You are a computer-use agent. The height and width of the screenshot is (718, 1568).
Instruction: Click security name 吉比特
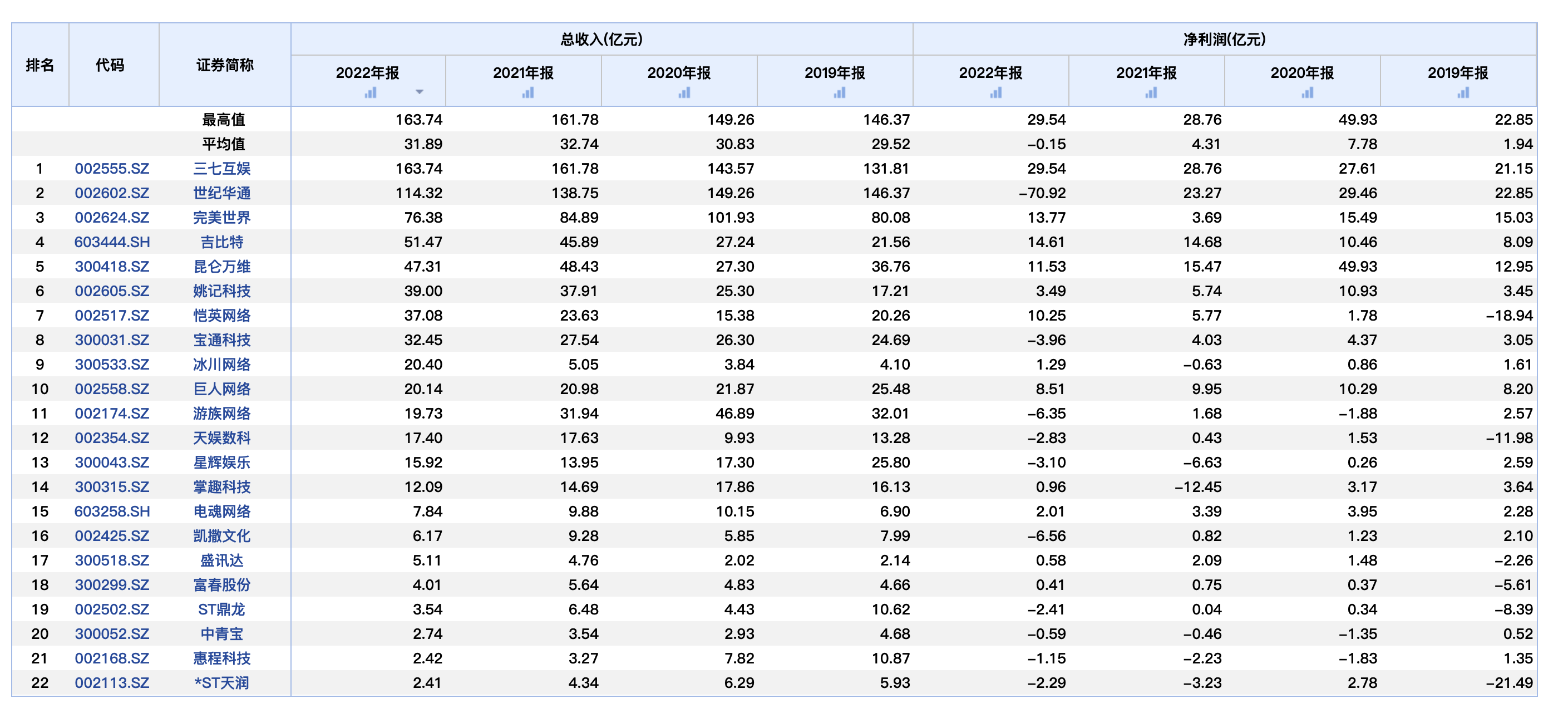(x=222, y=242)
